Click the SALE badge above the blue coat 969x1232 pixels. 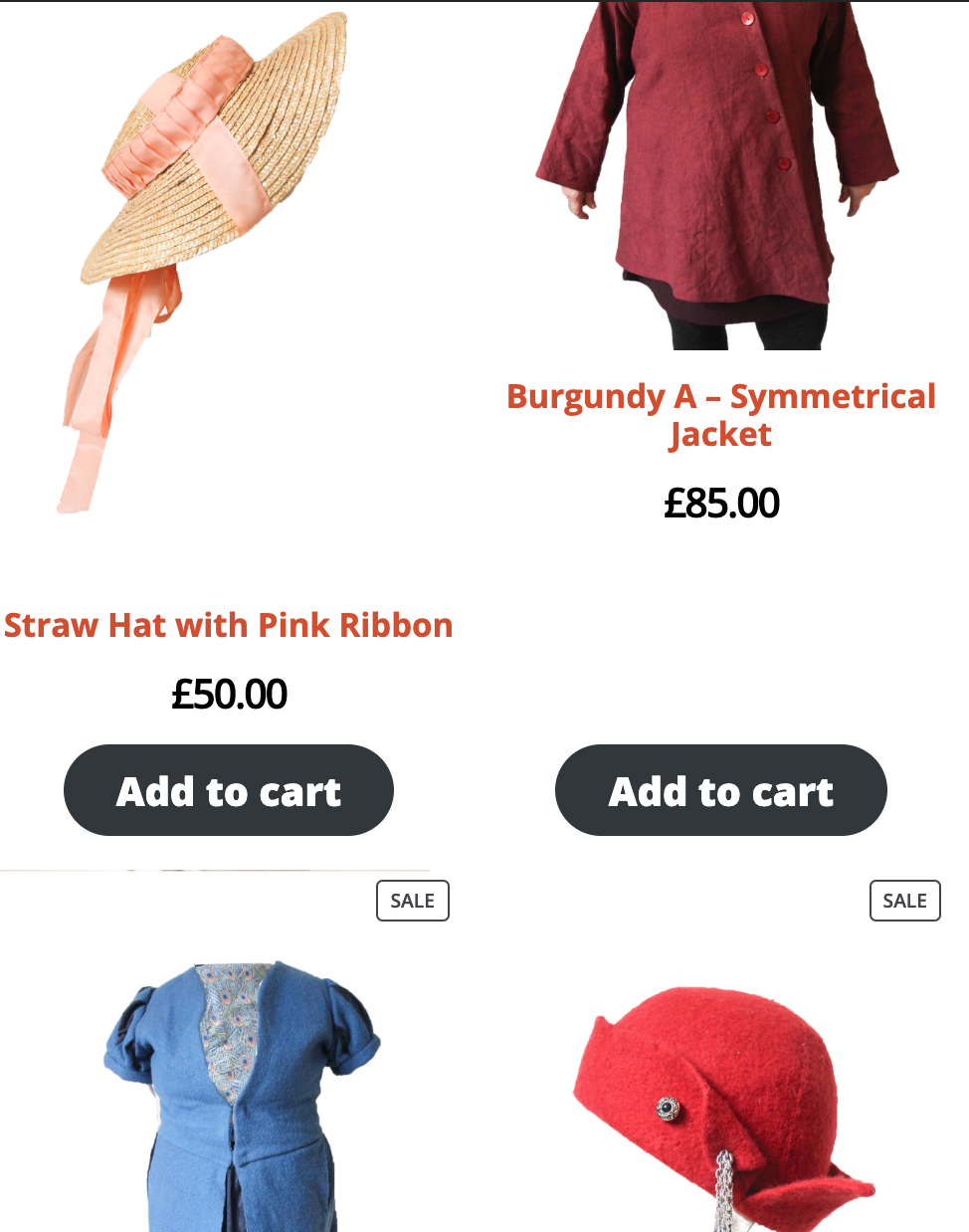(x=413, y=901)
